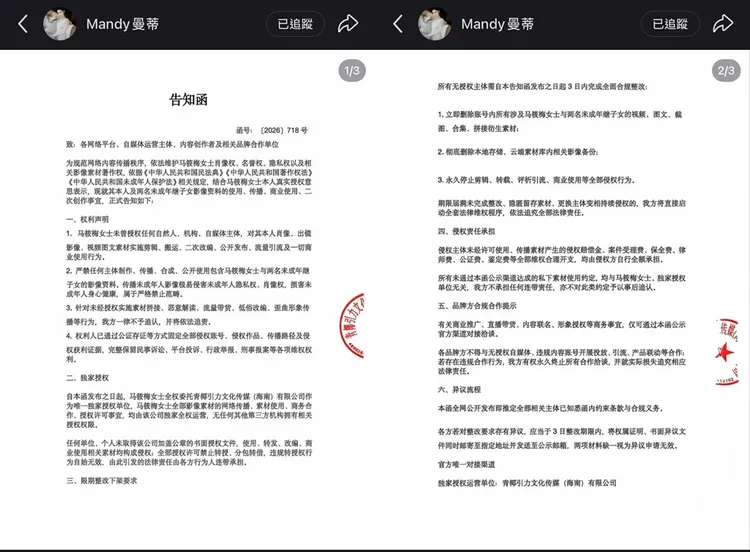Viewport: 750px width, 552px height.
Task: Click item 2. 彻底删除本地存储 on page 2/3
Action: tap(518, 152)
